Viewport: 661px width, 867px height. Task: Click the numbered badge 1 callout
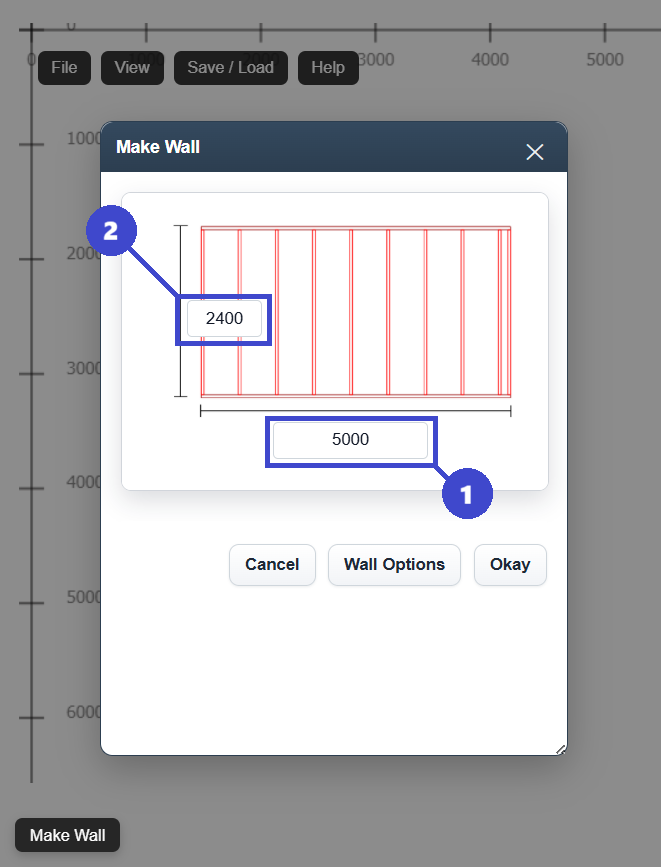pos(467,494)
